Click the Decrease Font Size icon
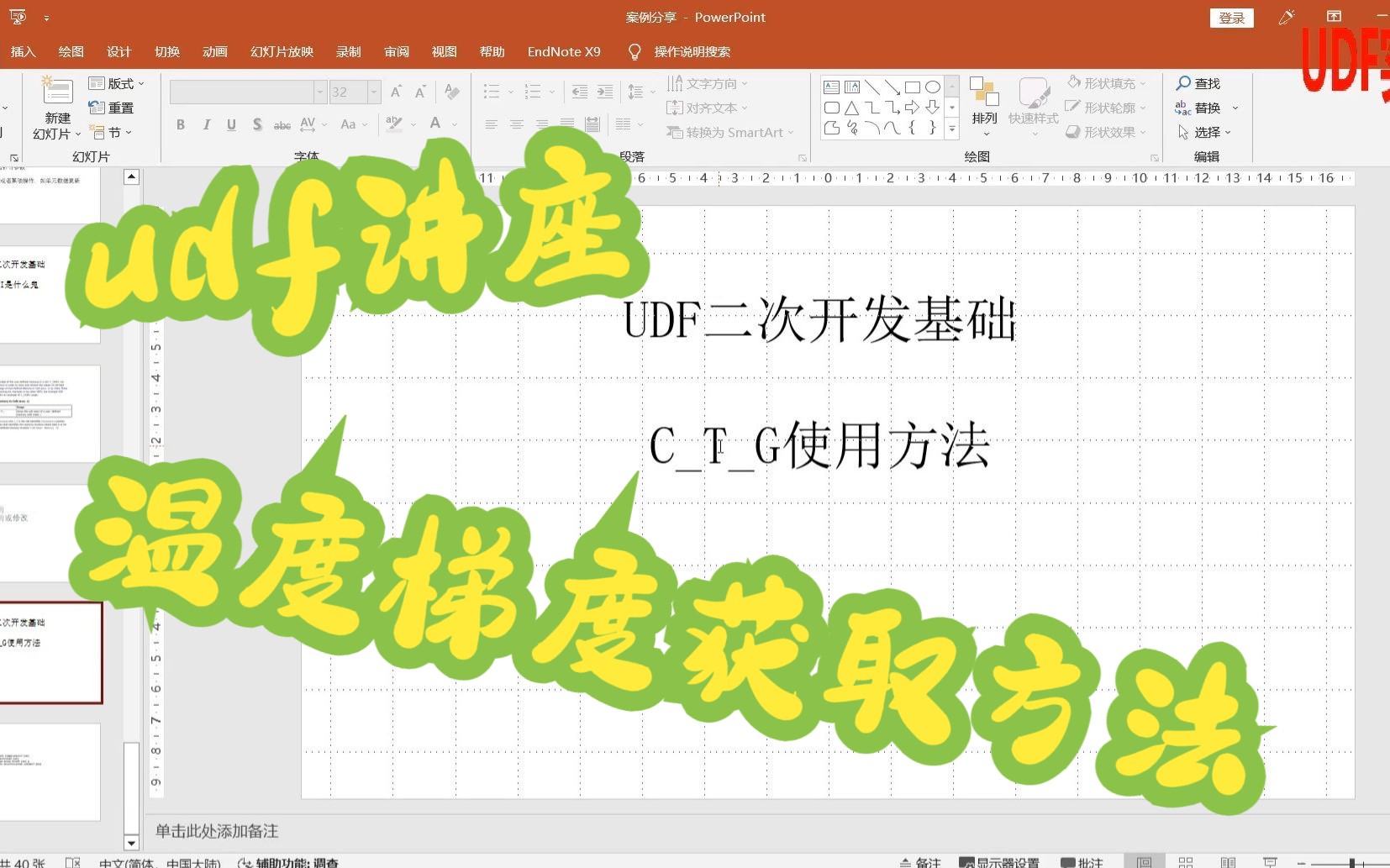 pyautogui.click(x=421, y=92)
